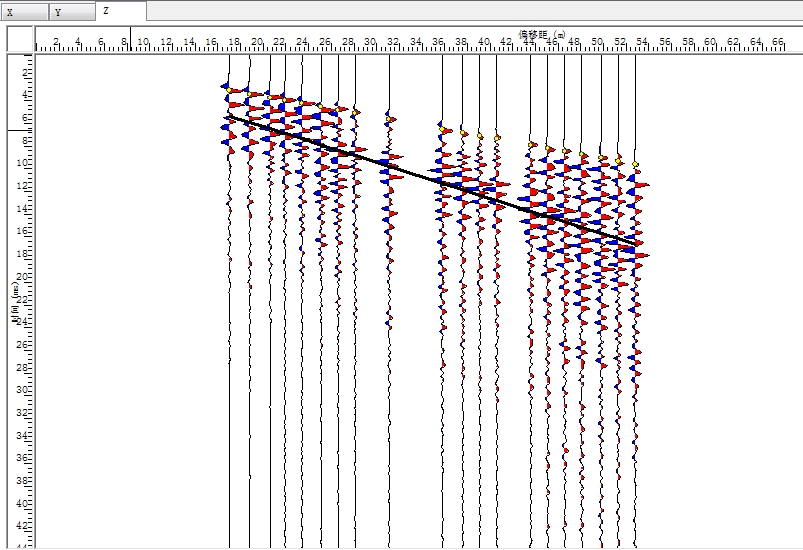Switch to the Y tab
The image size is (803, 550).
[x=72, y=12]
